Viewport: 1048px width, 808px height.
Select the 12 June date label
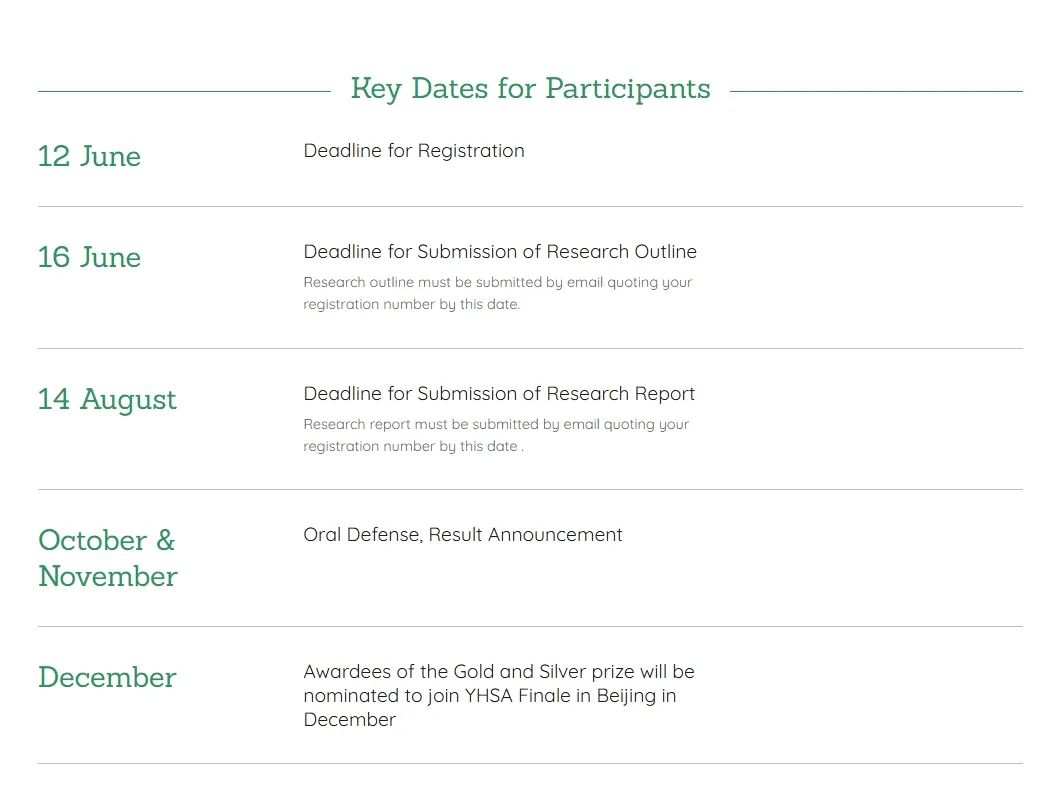[x=89, y=156]
